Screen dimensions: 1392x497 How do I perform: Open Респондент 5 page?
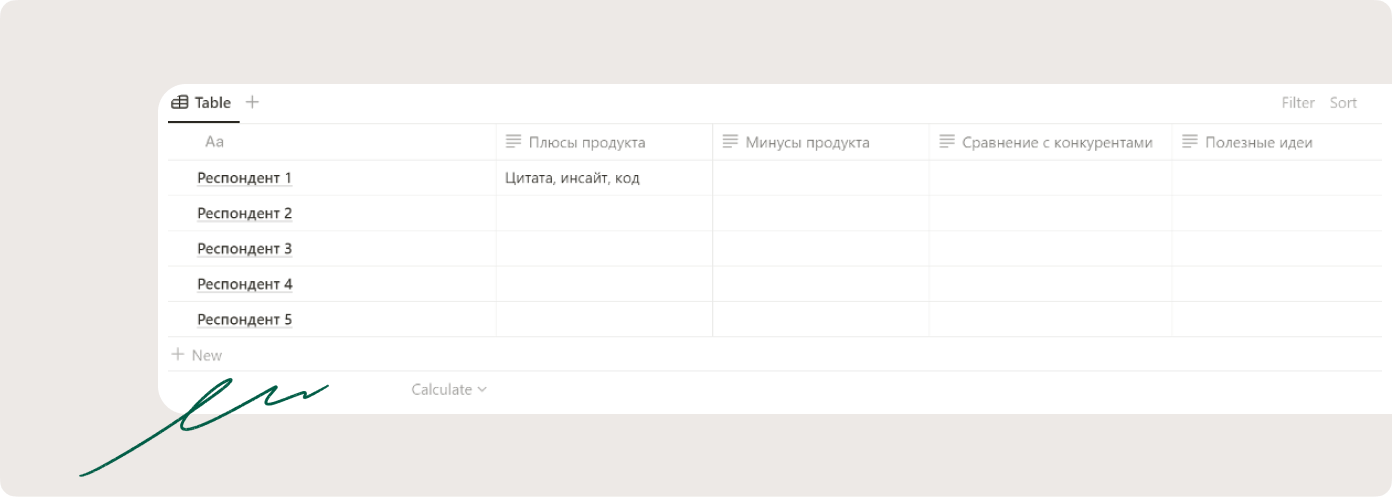[244, 320]
